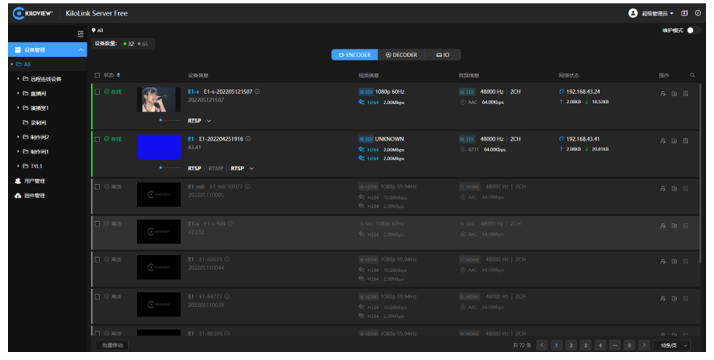
Task: Tick the select-all checkbox in table header
Action: tap(97, 75)
